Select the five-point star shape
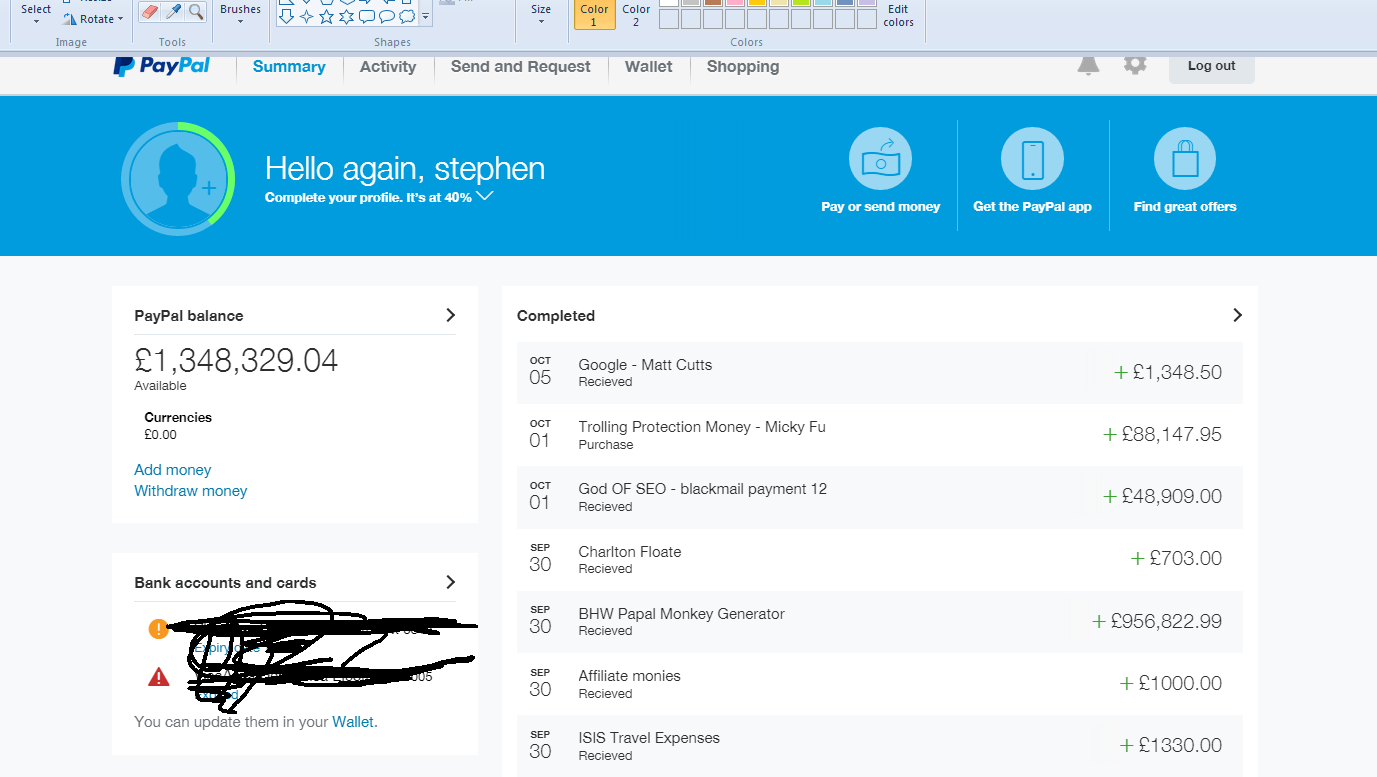Screen dimensions: 1377x777 (x=326, y=16)
